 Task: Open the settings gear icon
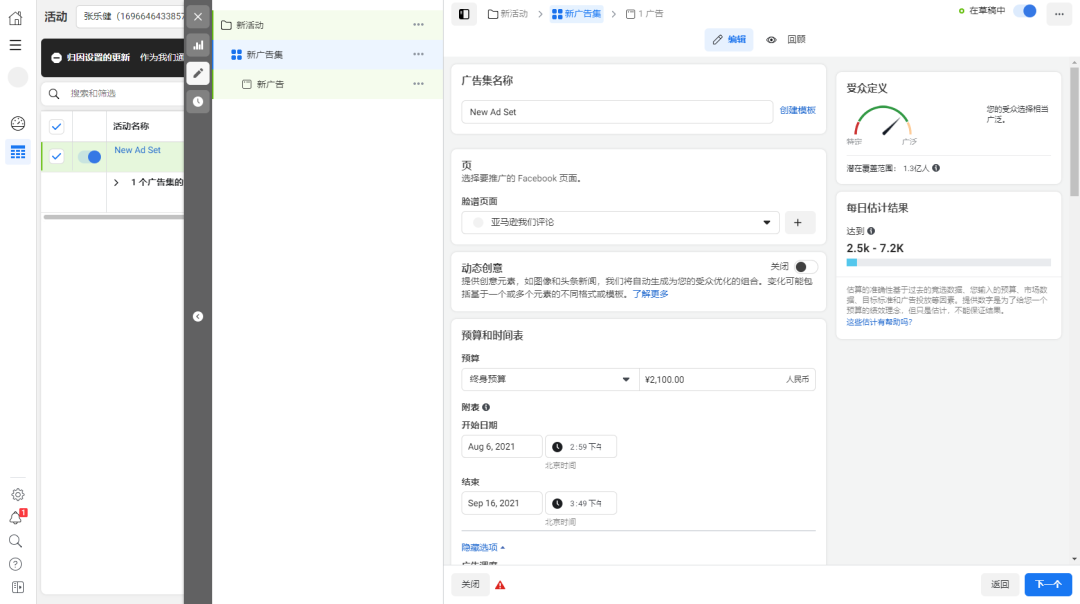(x=15, y=494)
